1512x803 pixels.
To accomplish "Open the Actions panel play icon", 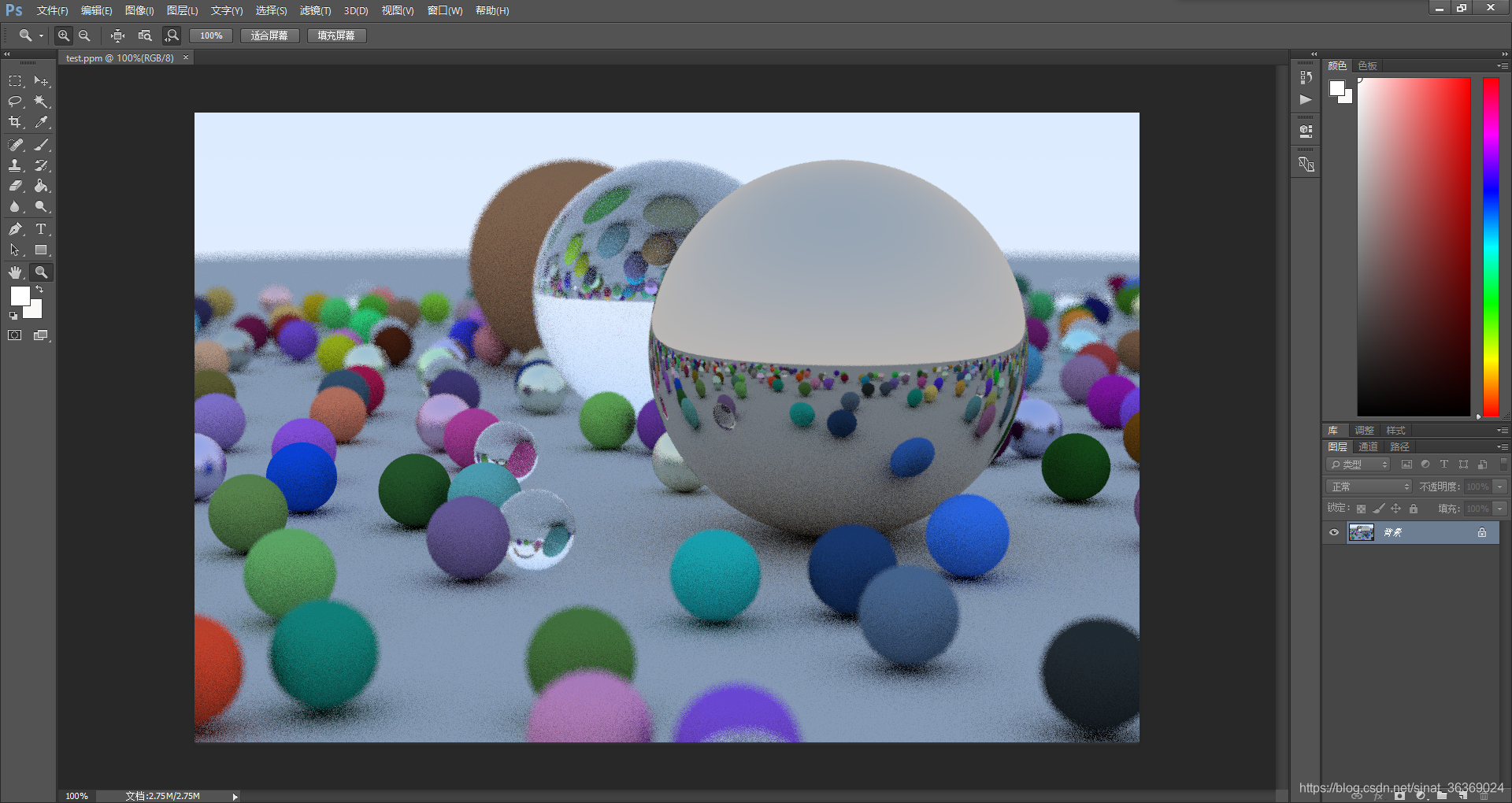I will 1306,99.
